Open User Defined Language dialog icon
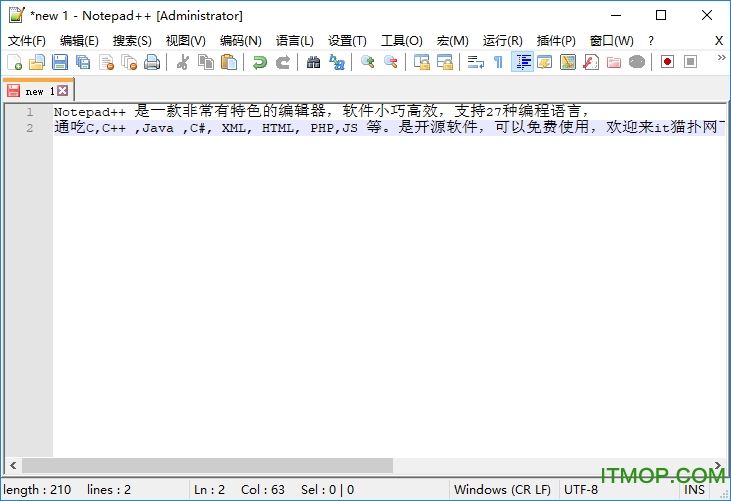 [545, 62]
